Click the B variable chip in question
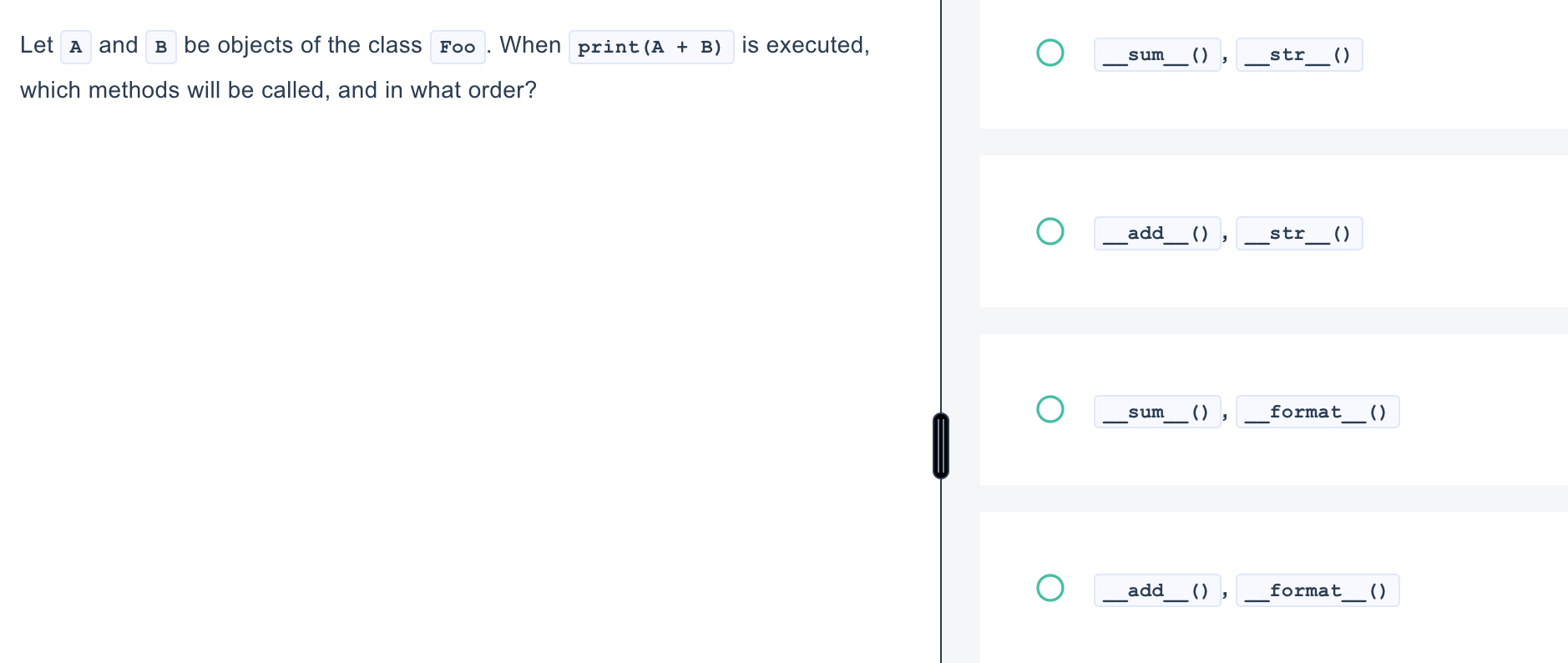 click(161, 47)
